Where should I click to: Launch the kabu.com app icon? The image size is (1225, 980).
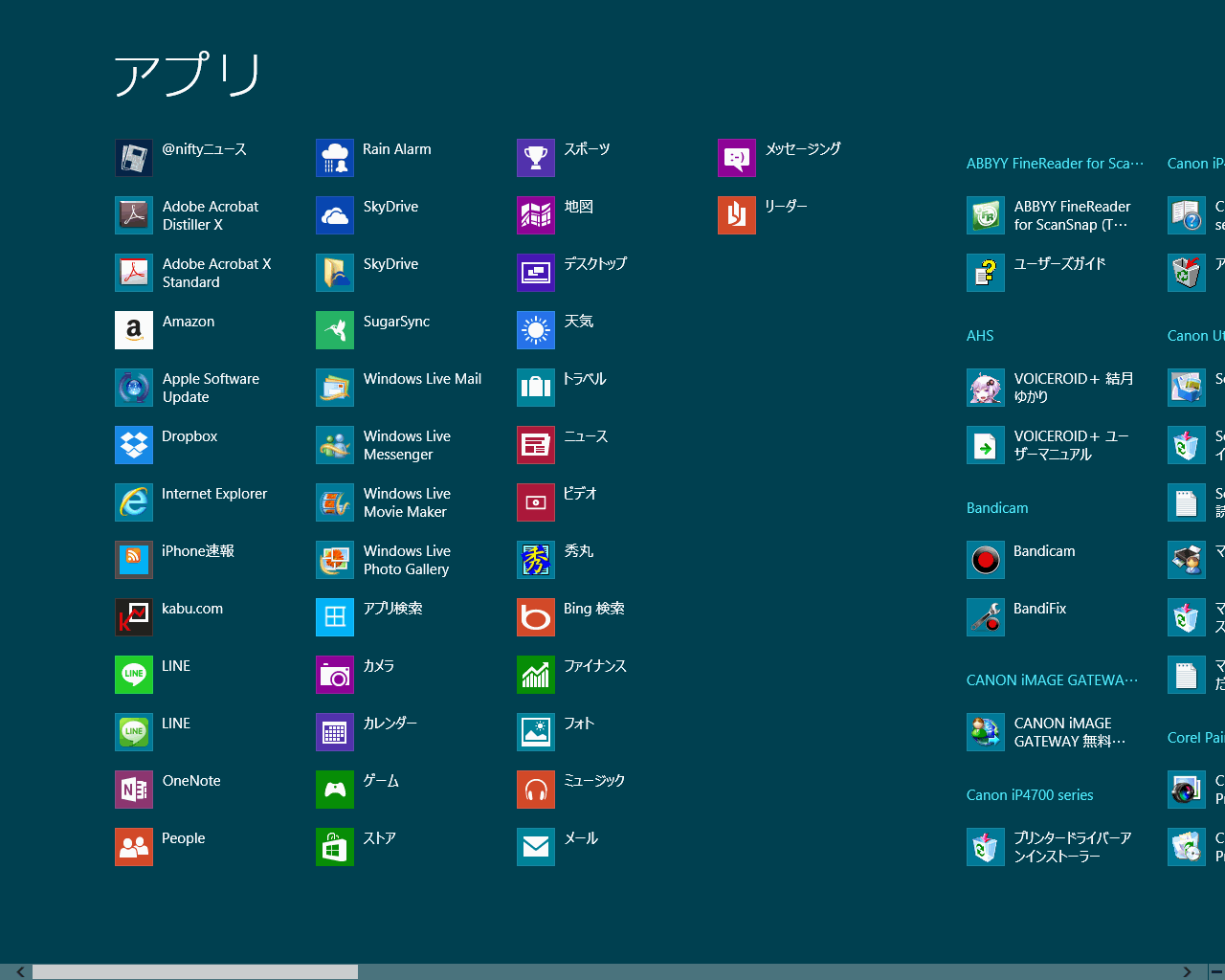(x=134, y=617)
